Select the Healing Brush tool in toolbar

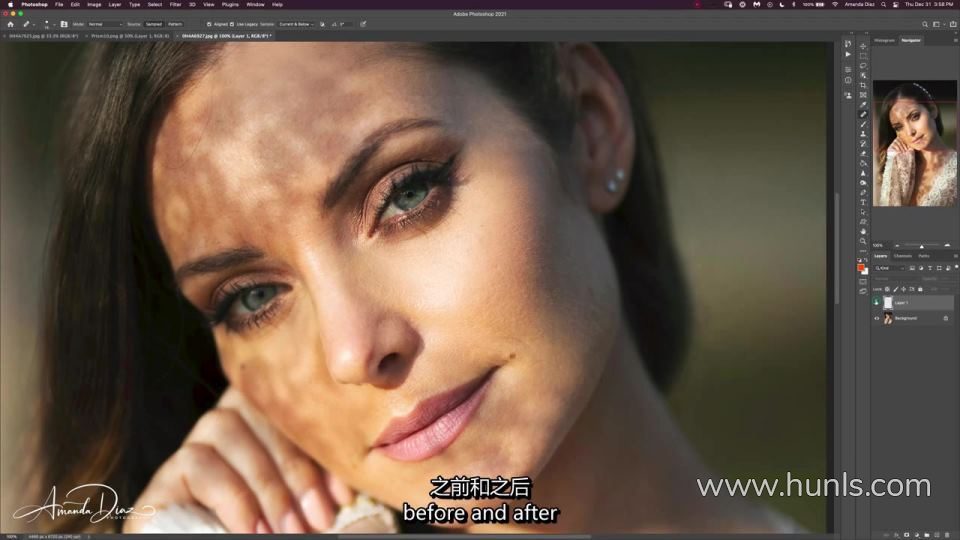coord(863,114)
